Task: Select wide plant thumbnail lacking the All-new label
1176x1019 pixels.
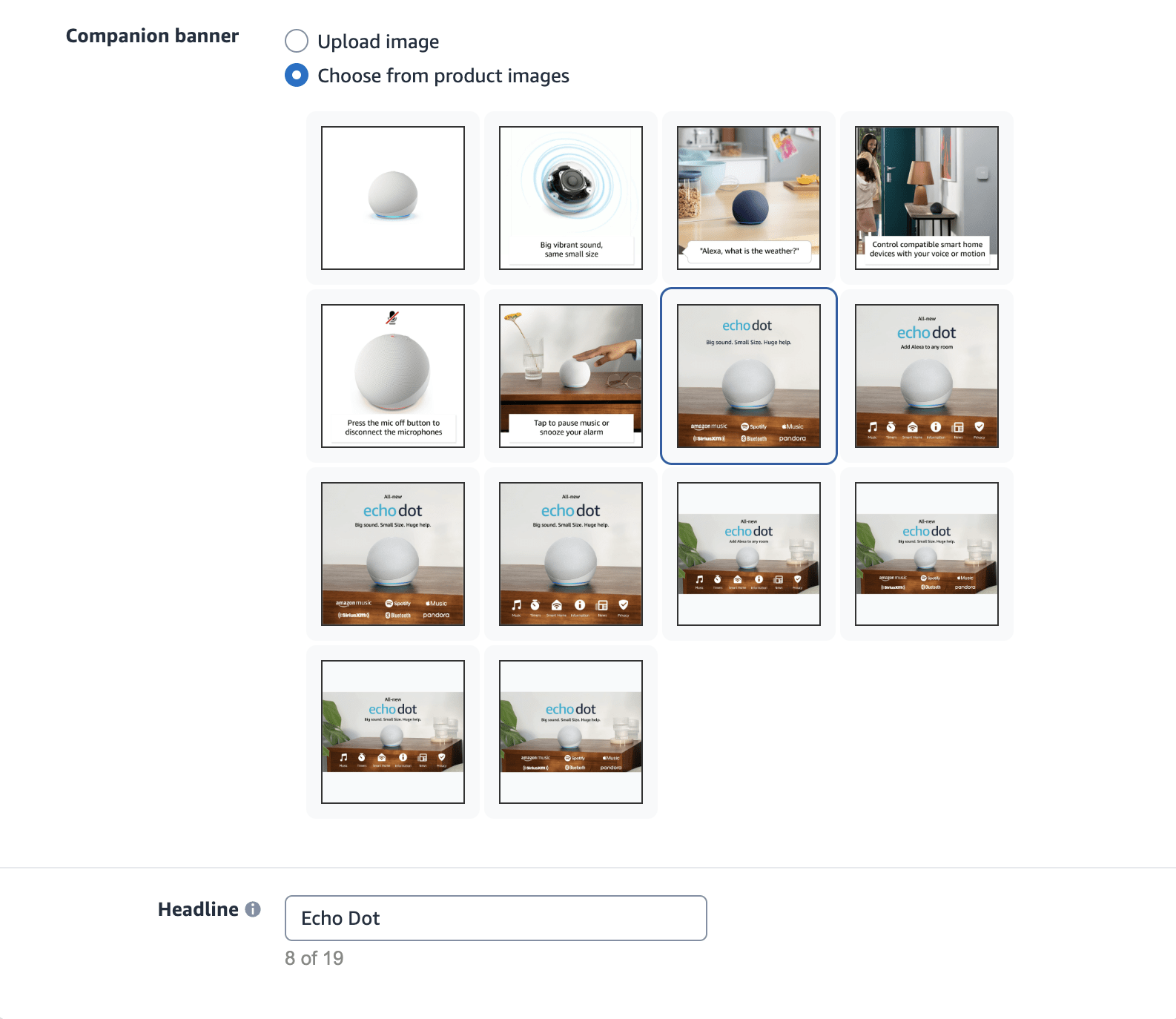Action: [571, 732]
